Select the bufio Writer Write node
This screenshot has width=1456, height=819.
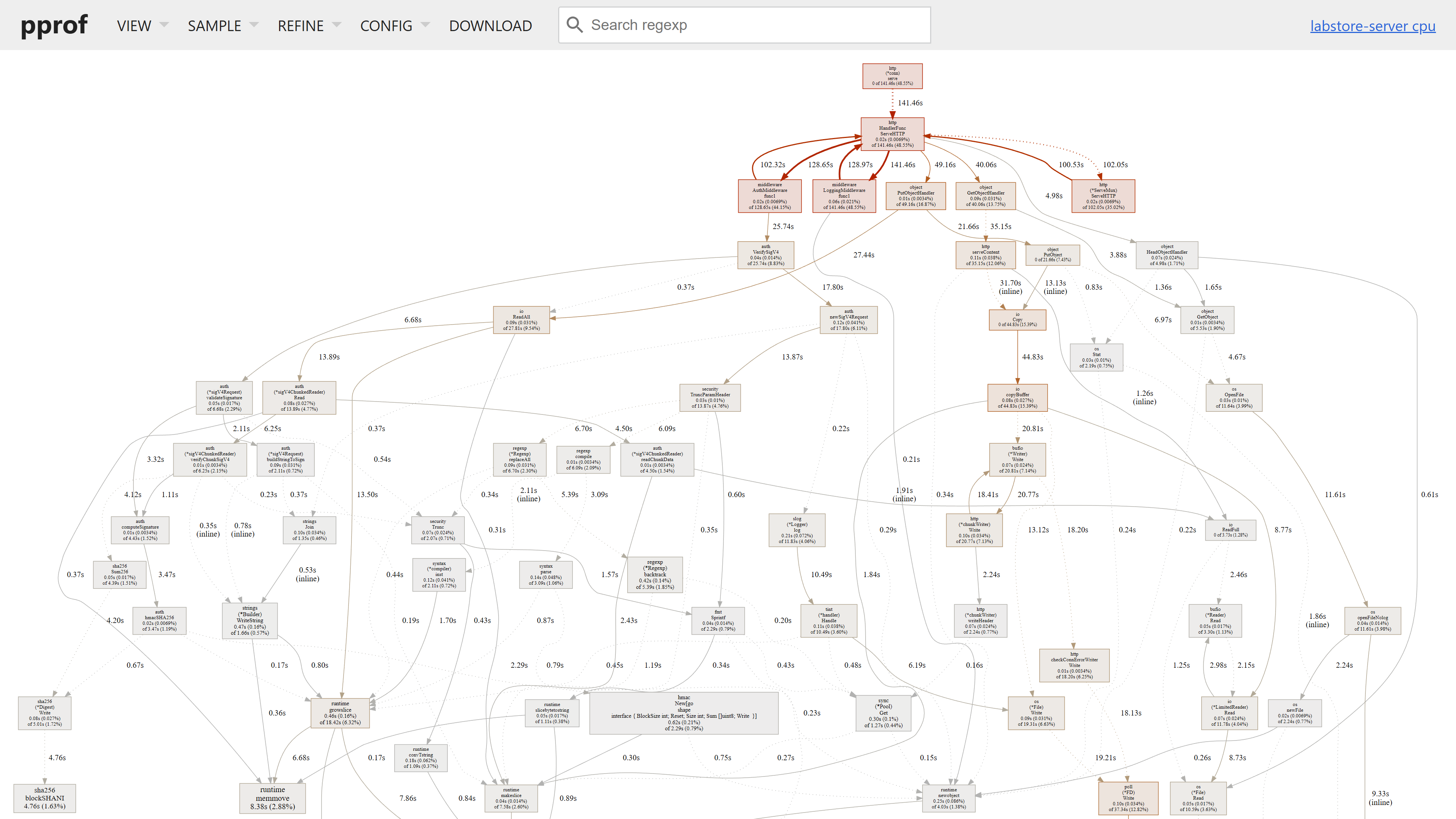point(1017,459)
